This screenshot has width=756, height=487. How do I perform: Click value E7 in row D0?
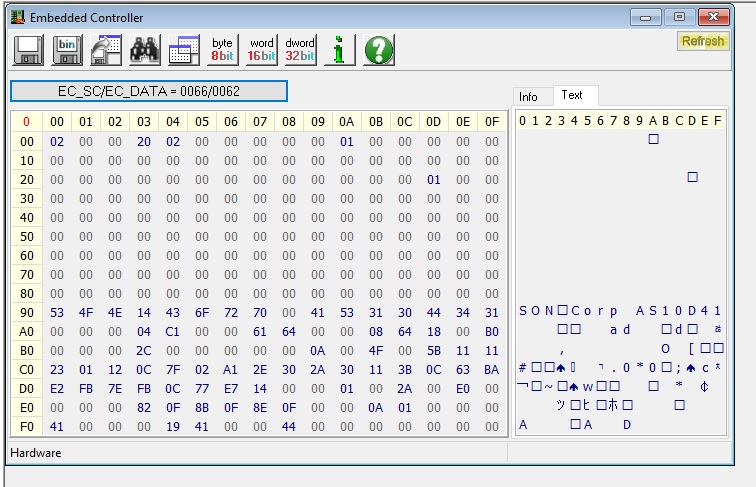231,389
